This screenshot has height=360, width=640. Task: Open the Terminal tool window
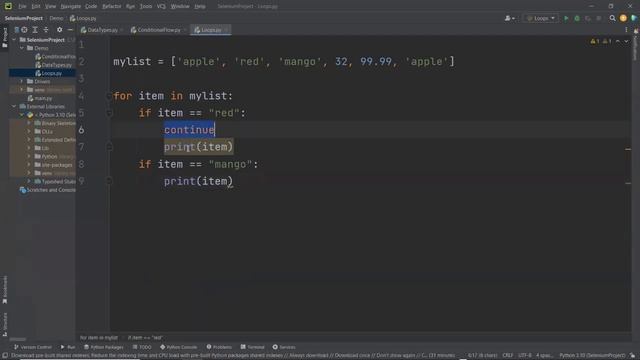pos(253,347)
